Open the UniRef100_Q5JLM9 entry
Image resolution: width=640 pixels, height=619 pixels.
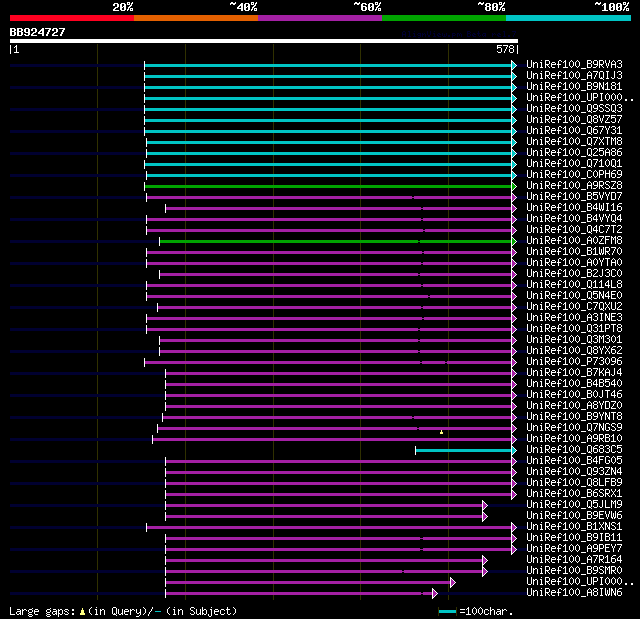(x=574, y=505)
